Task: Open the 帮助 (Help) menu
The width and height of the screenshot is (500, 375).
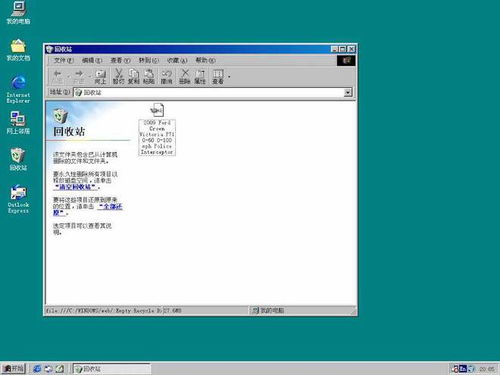Action: point(205,60)
